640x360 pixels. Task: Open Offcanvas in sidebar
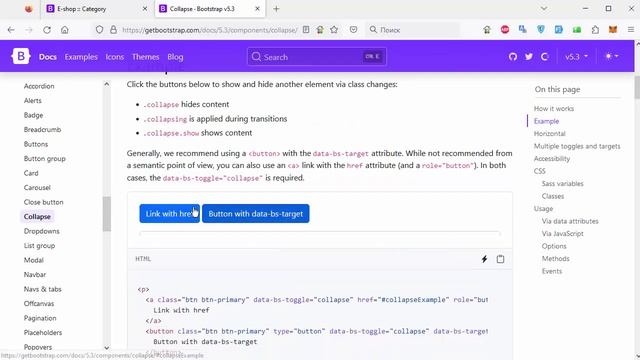(39, 303)
